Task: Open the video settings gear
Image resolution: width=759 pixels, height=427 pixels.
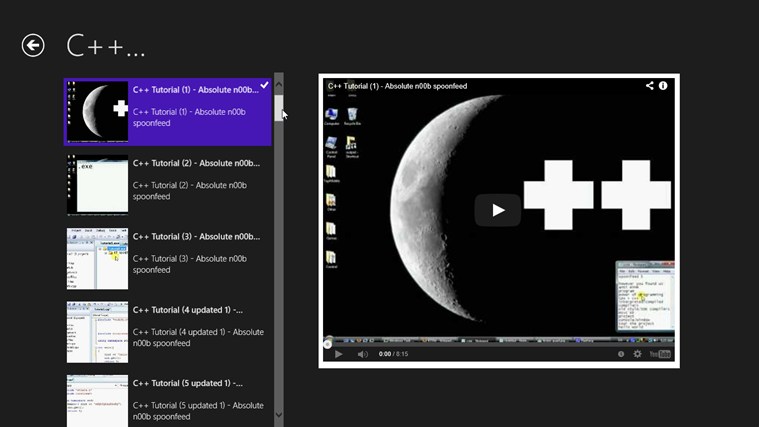Action: 638,354
